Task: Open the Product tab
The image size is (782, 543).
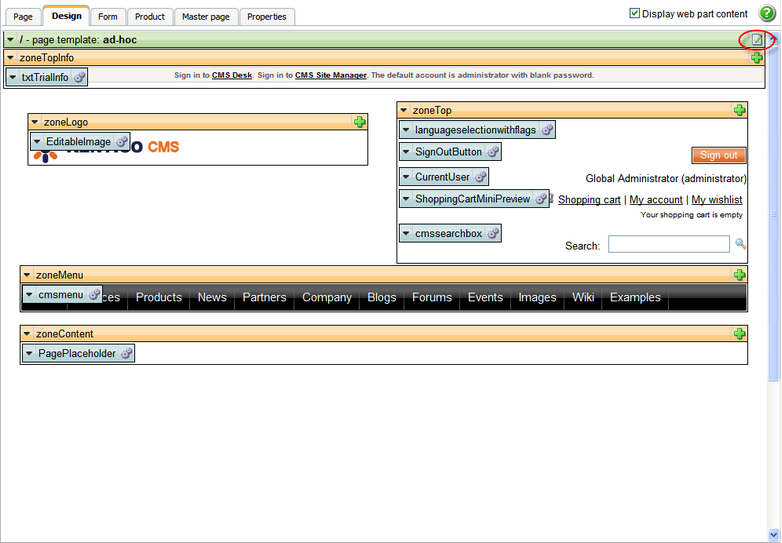Action: 150,16
